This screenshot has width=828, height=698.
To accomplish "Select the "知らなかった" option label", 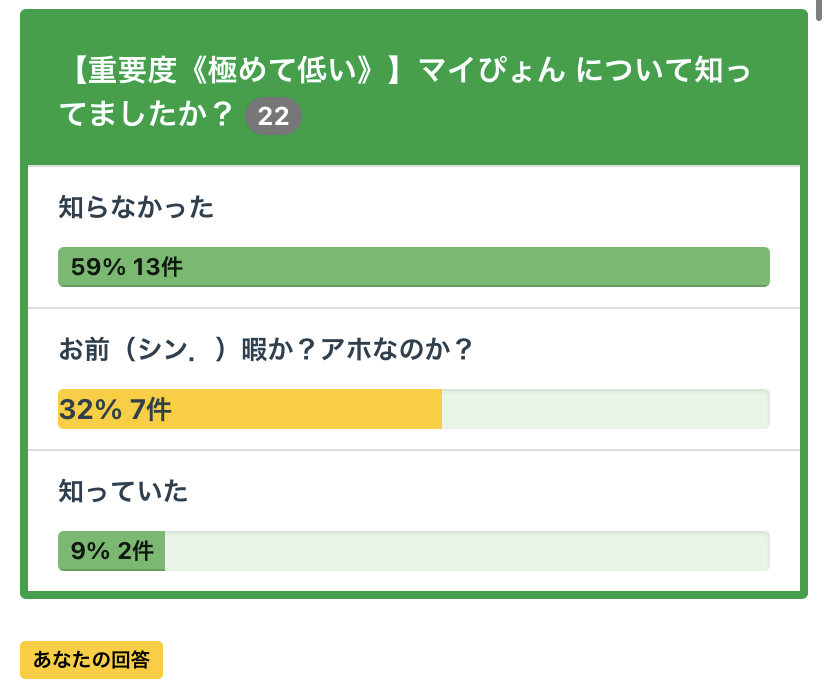I will pos(136,208).
